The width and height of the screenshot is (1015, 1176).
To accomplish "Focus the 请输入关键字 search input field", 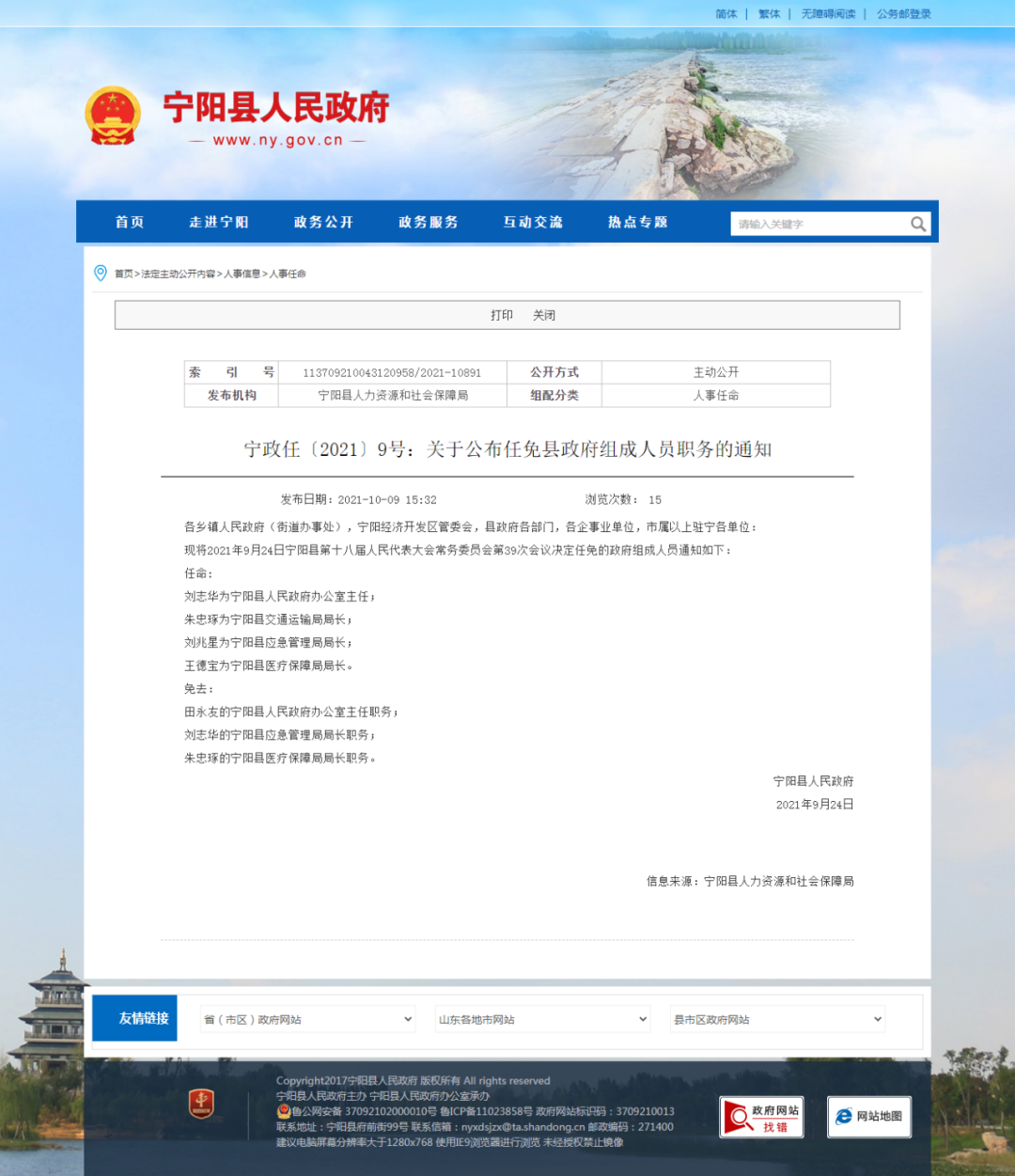I will [x=818, y=224].
